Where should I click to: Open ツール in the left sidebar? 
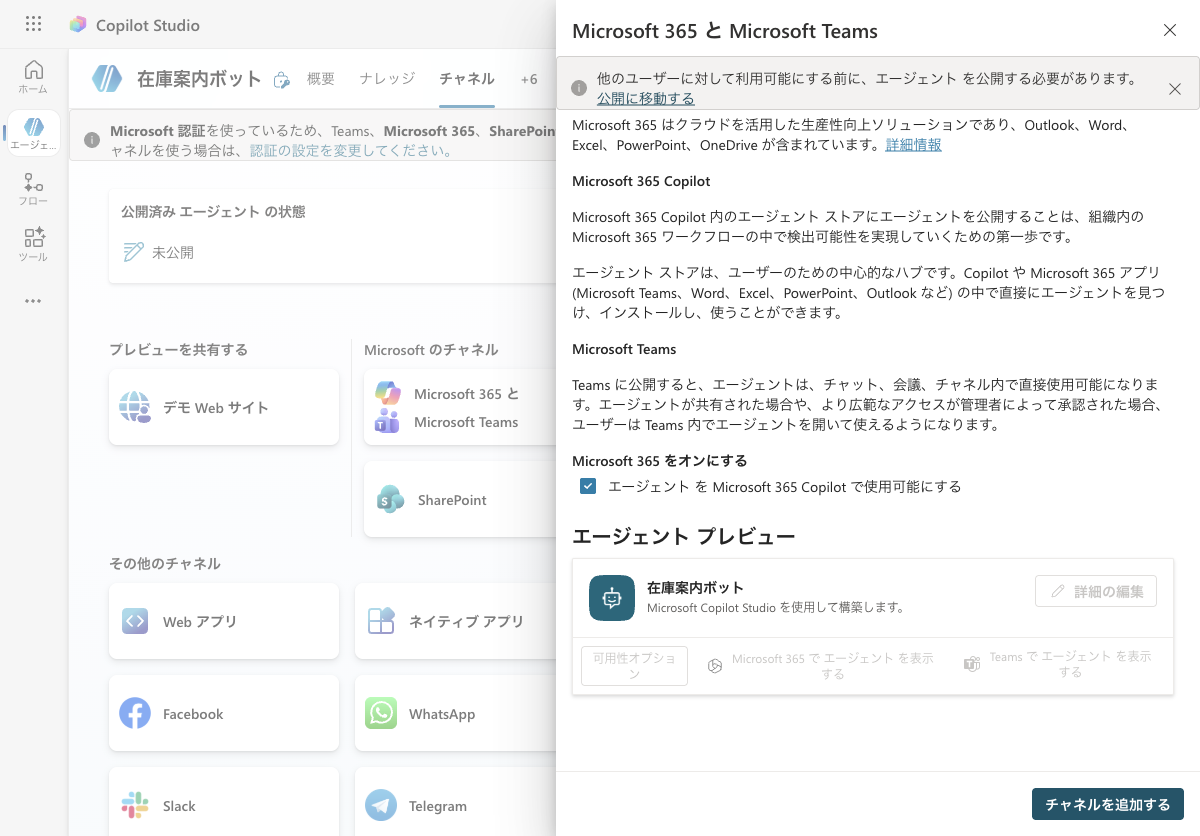point(33,245)
